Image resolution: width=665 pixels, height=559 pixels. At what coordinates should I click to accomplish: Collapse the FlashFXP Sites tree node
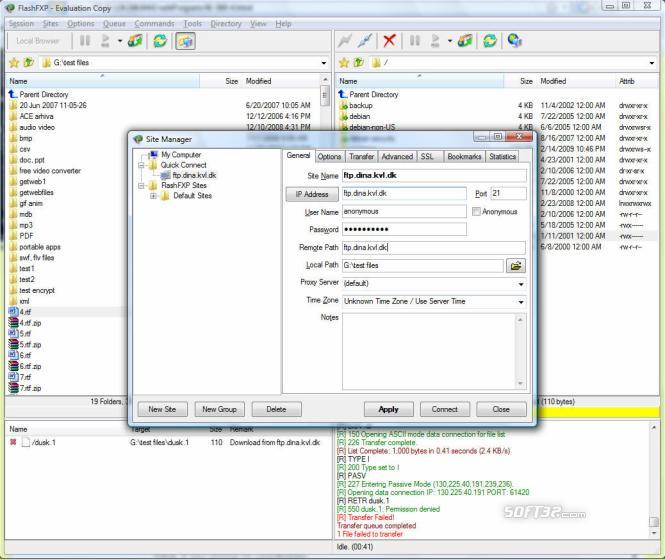click(x=142, y=185)
